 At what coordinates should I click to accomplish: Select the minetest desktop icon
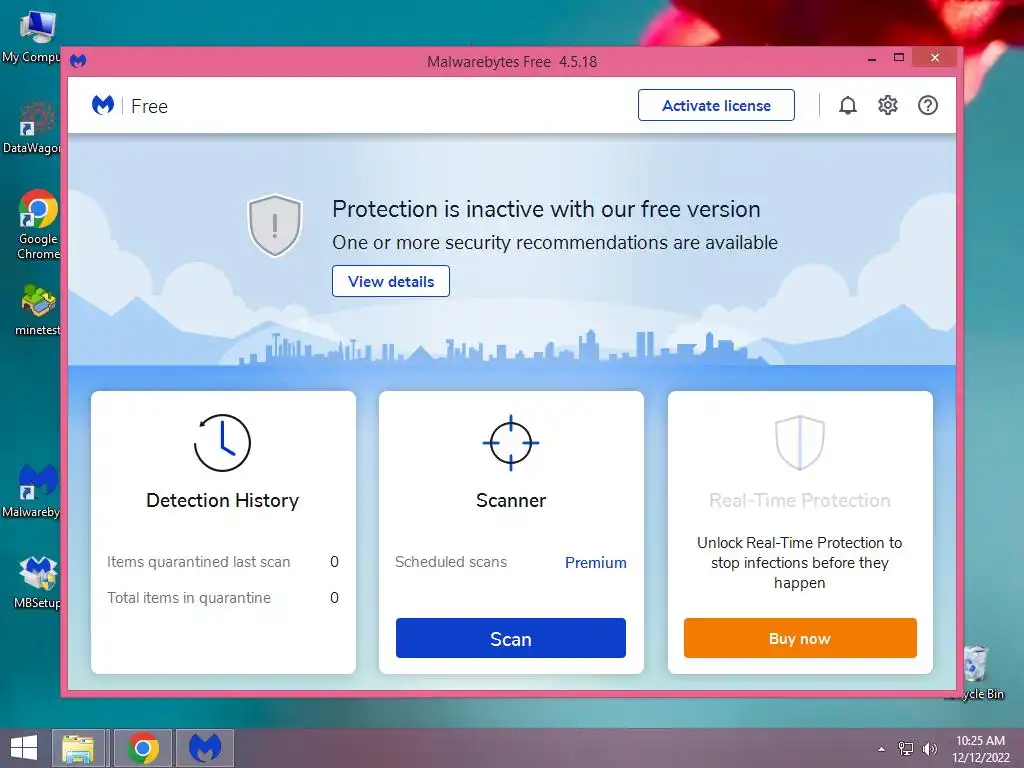pos(38,310)
